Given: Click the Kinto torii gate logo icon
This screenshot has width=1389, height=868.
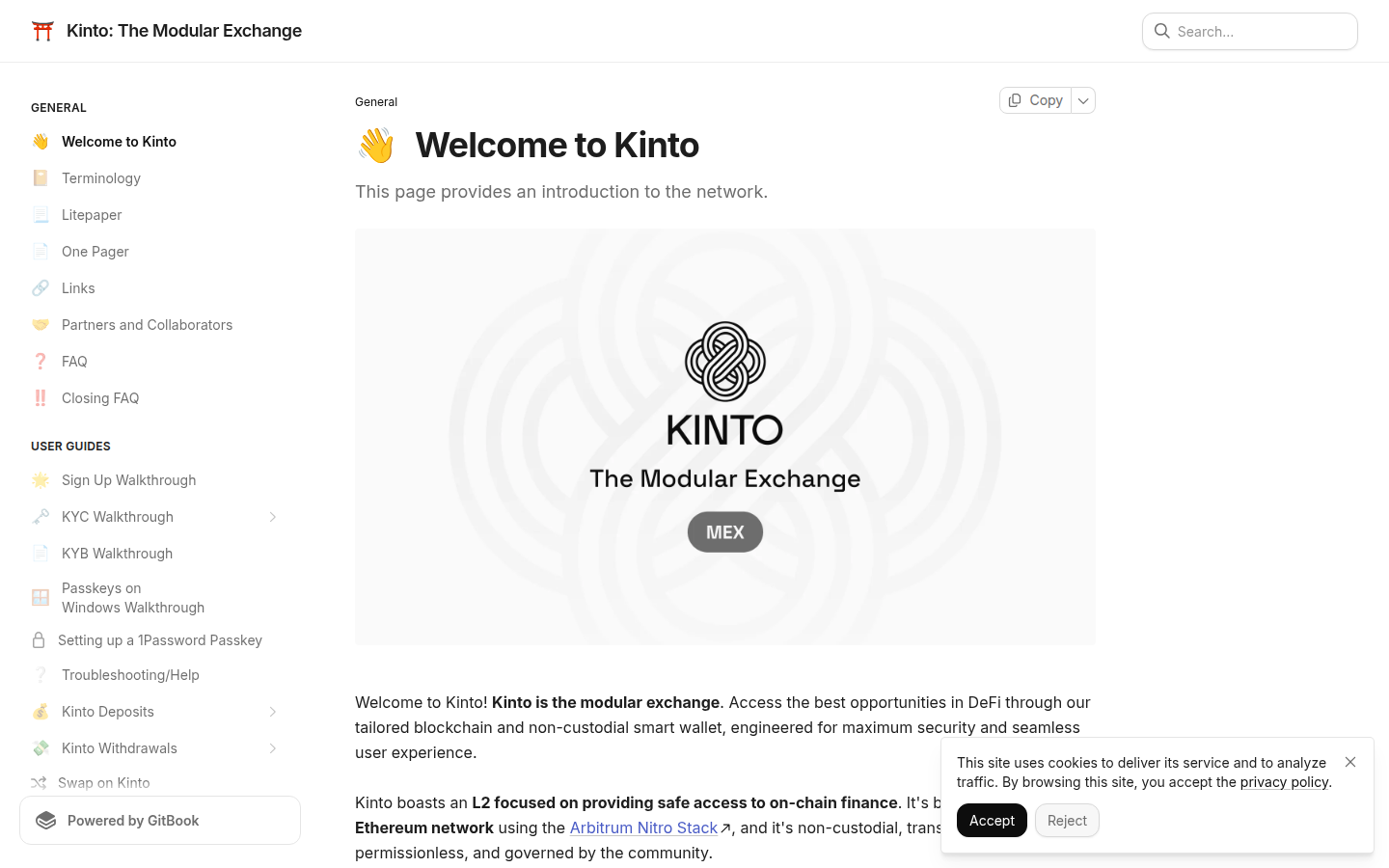Looking at the screenshot, I should pyautogui.click(x=42, y=31).
